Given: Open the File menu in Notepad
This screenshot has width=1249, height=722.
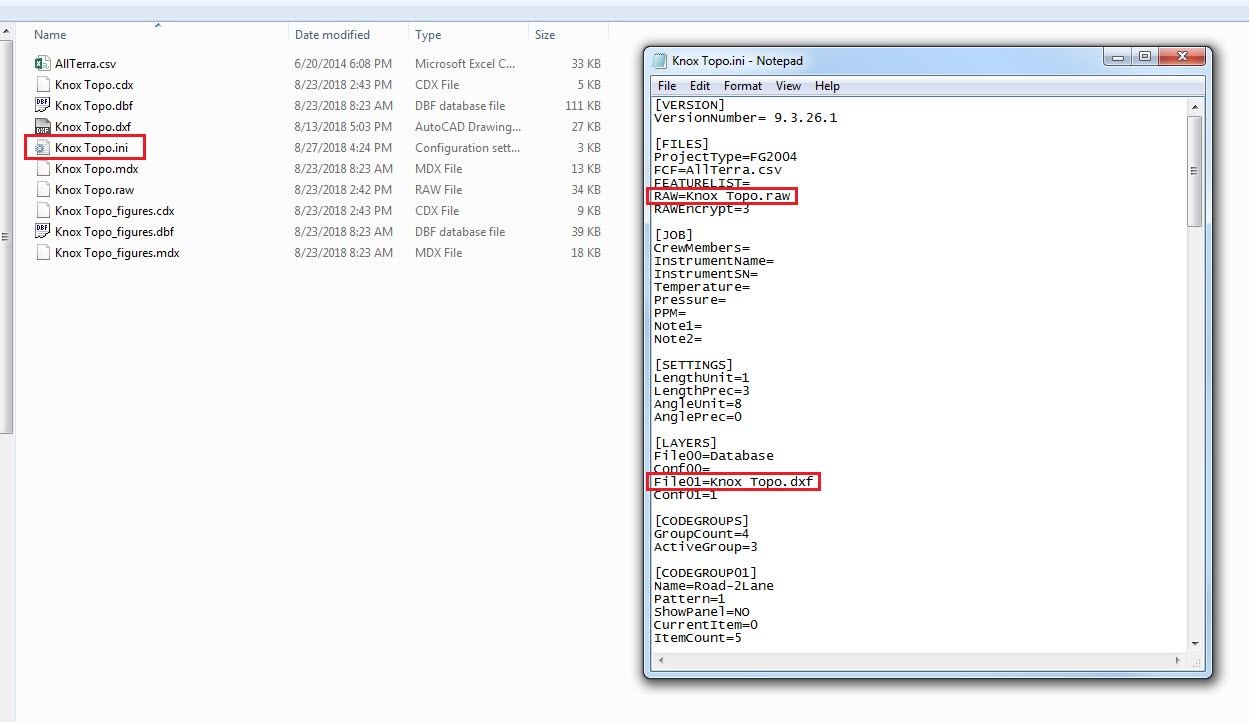Looking at the screenshot, I should point(666,86).
